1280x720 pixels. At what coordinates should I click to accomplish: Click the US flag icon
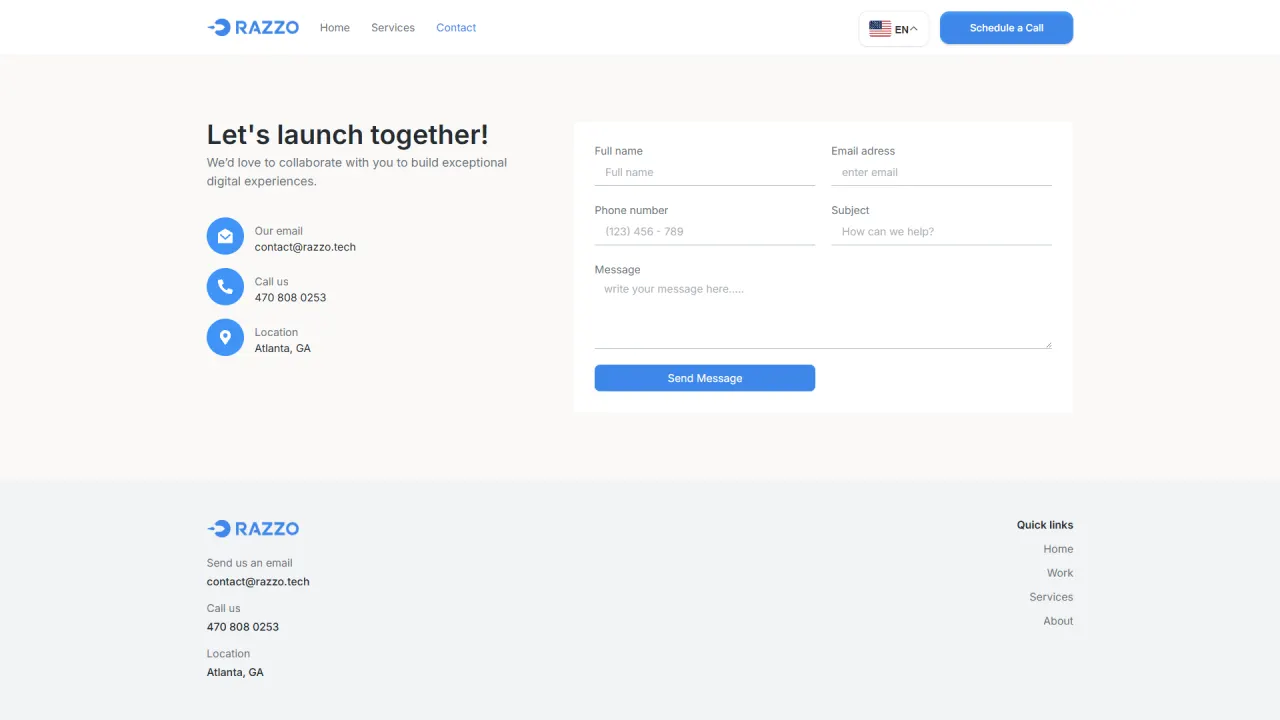[x=880, y=29]
